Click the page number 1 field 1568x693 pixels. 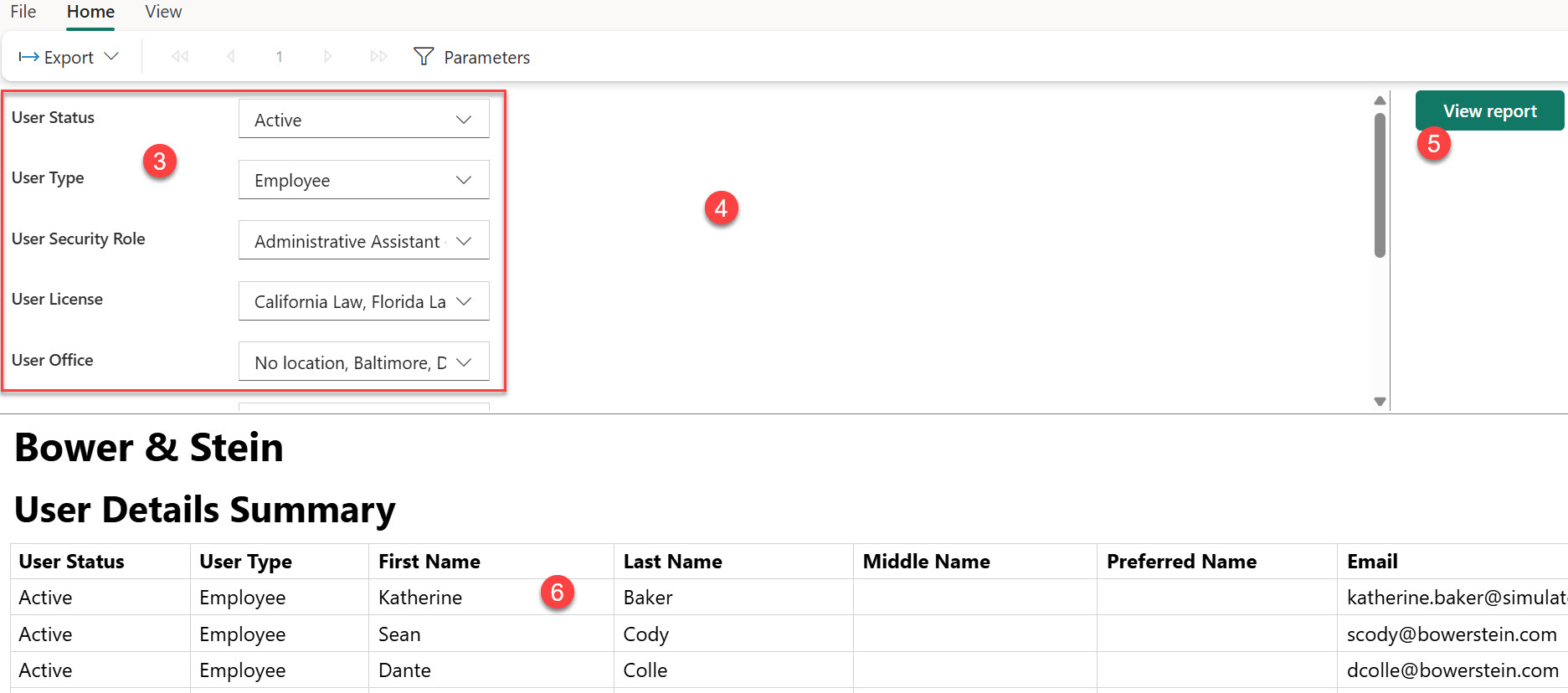point(279,56)
